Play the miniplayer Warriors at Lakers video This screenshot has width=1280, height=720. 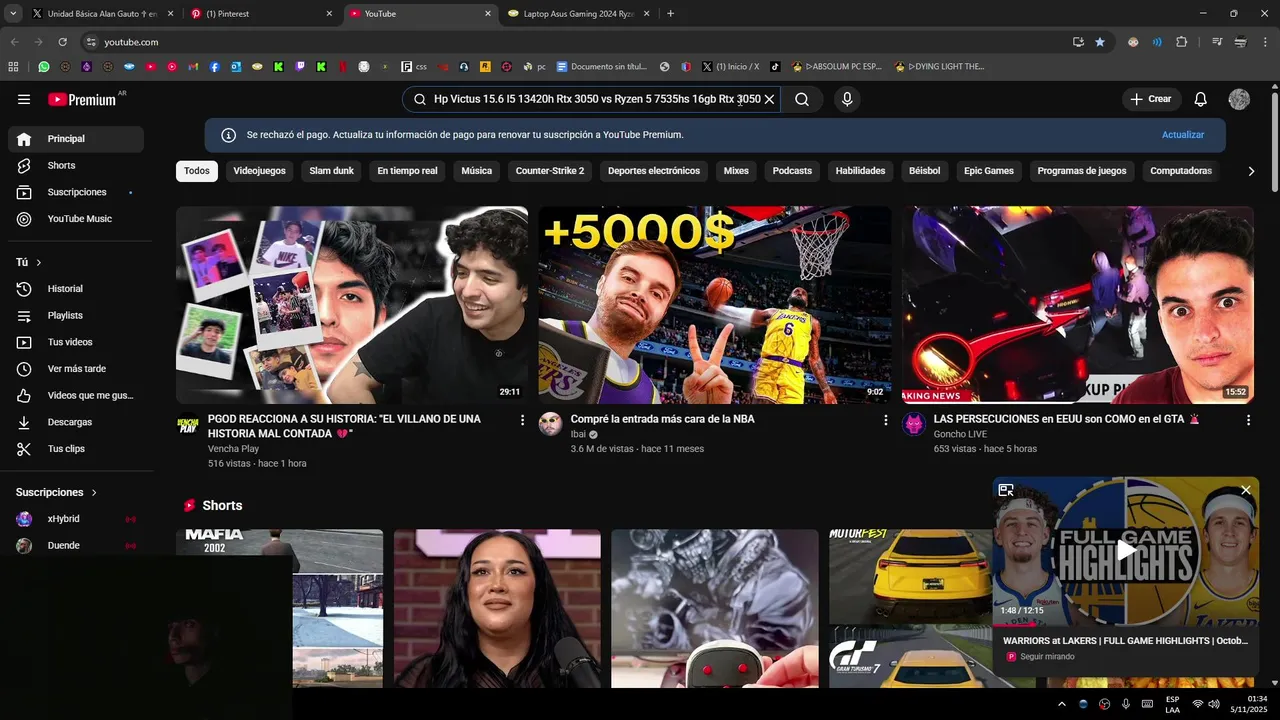click(x=1126, y=549)
